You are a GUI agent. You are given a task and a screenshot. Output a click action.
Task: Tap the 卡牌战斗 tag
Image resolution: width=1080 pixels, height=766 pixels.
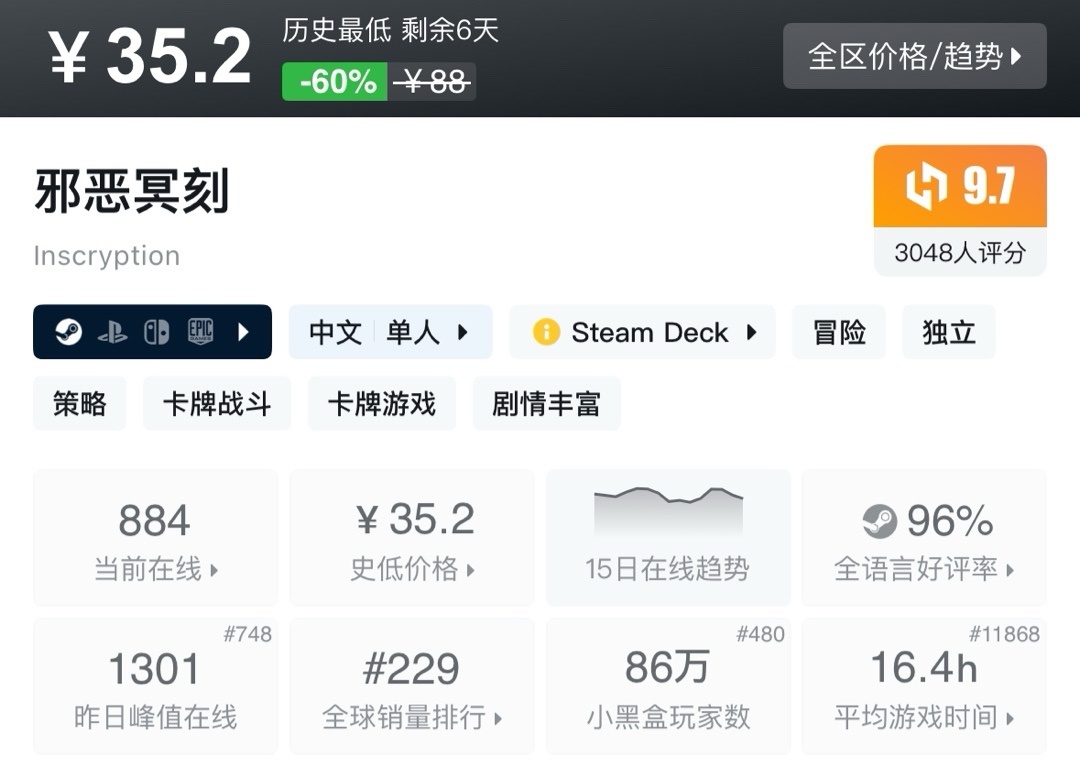coord(217,404)
